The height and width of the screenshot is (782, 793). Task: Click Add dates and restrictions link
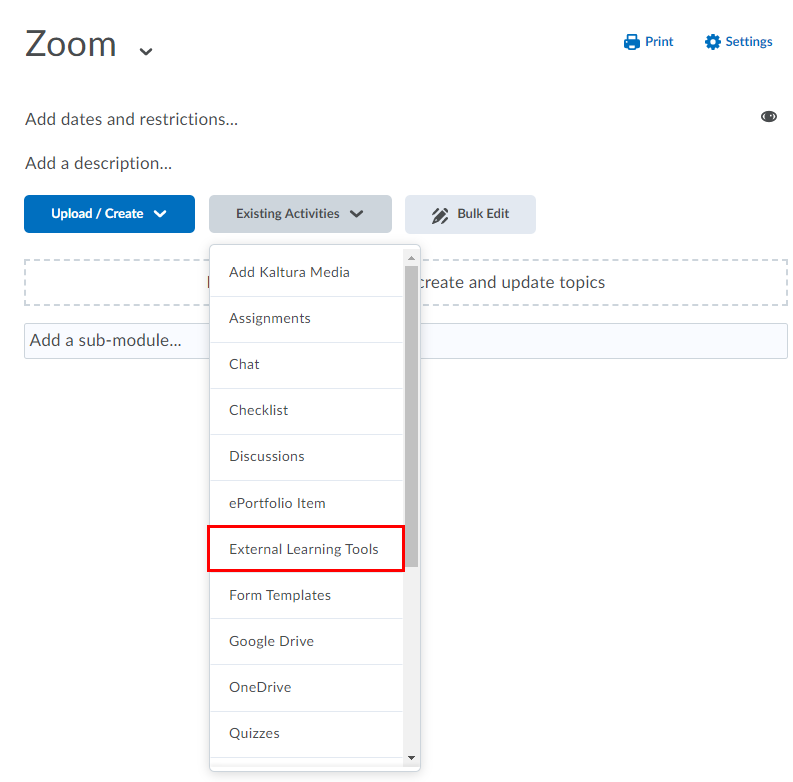tap(131, 119)
